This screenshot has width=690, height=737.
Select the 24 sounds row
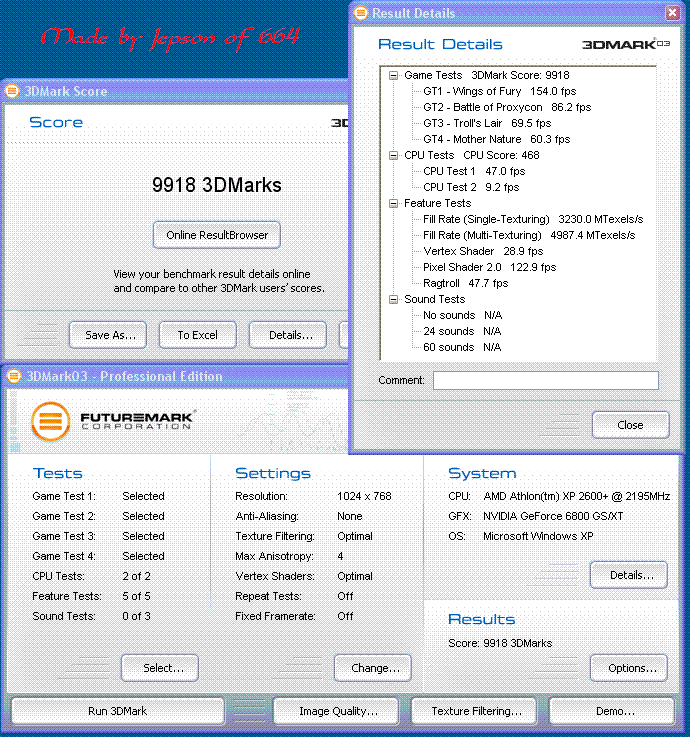(462, 331)
